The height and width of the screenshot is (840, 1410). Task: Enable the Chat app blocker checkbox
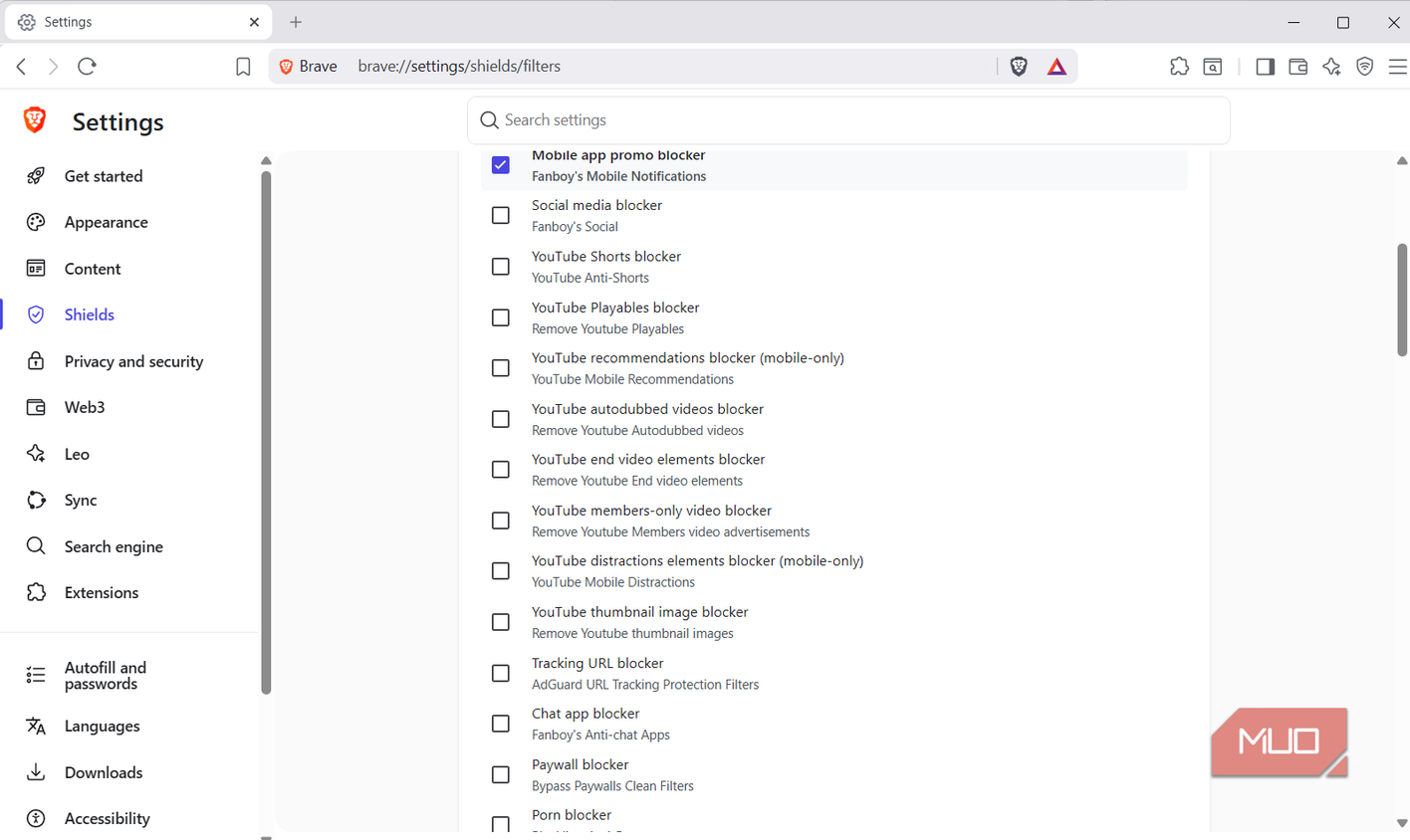[x=501, y=724]
